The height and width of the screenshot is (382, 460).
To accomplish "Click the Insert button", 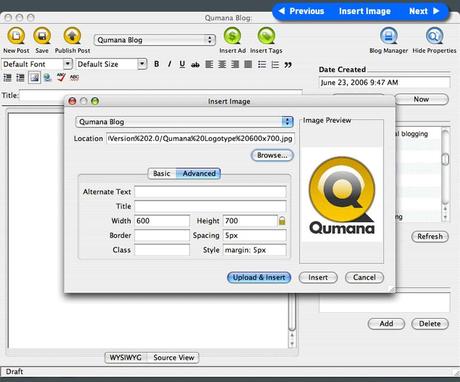I will pos(318,277).
